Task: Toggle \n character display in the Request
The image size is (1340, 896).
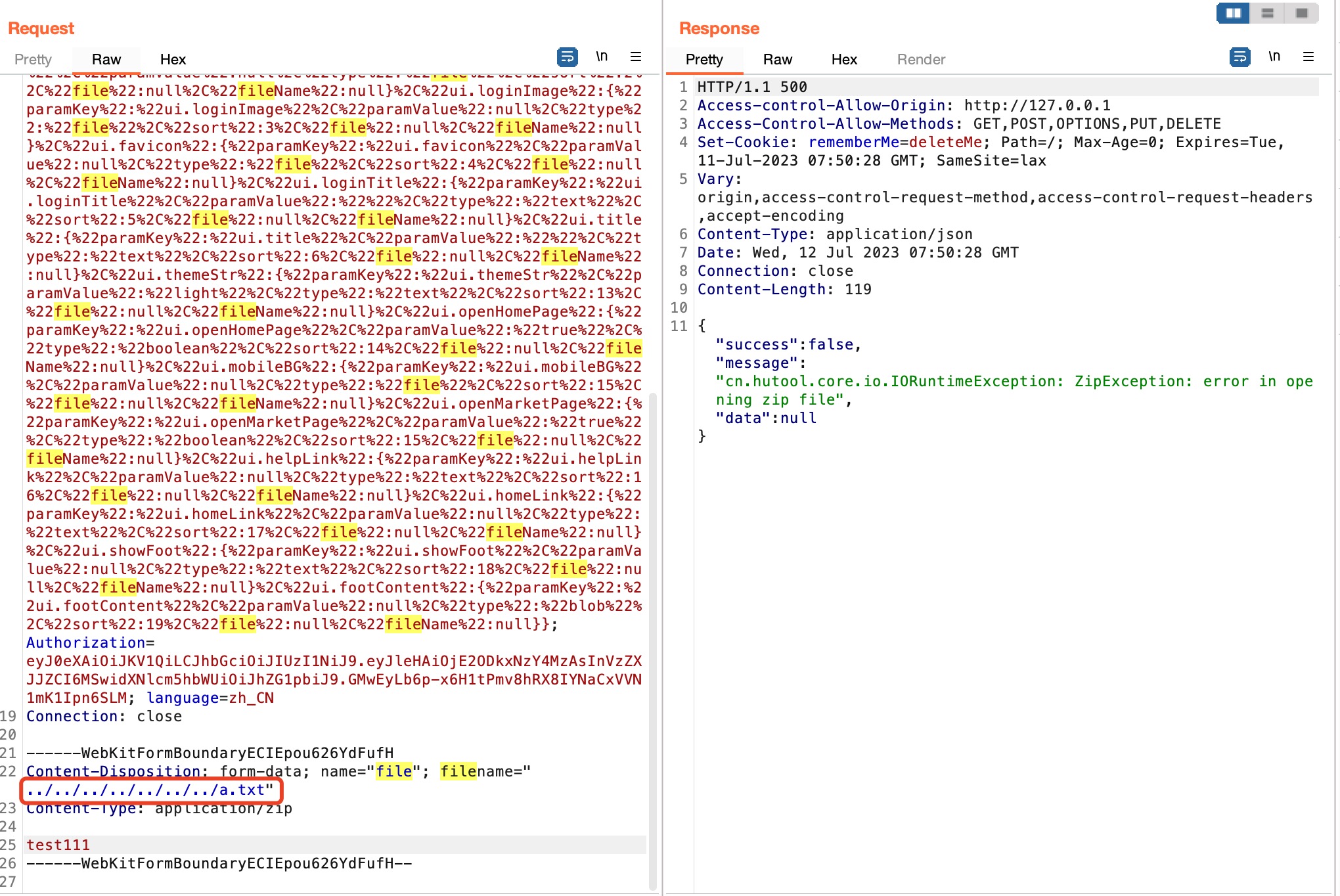Action: (602, 56)
